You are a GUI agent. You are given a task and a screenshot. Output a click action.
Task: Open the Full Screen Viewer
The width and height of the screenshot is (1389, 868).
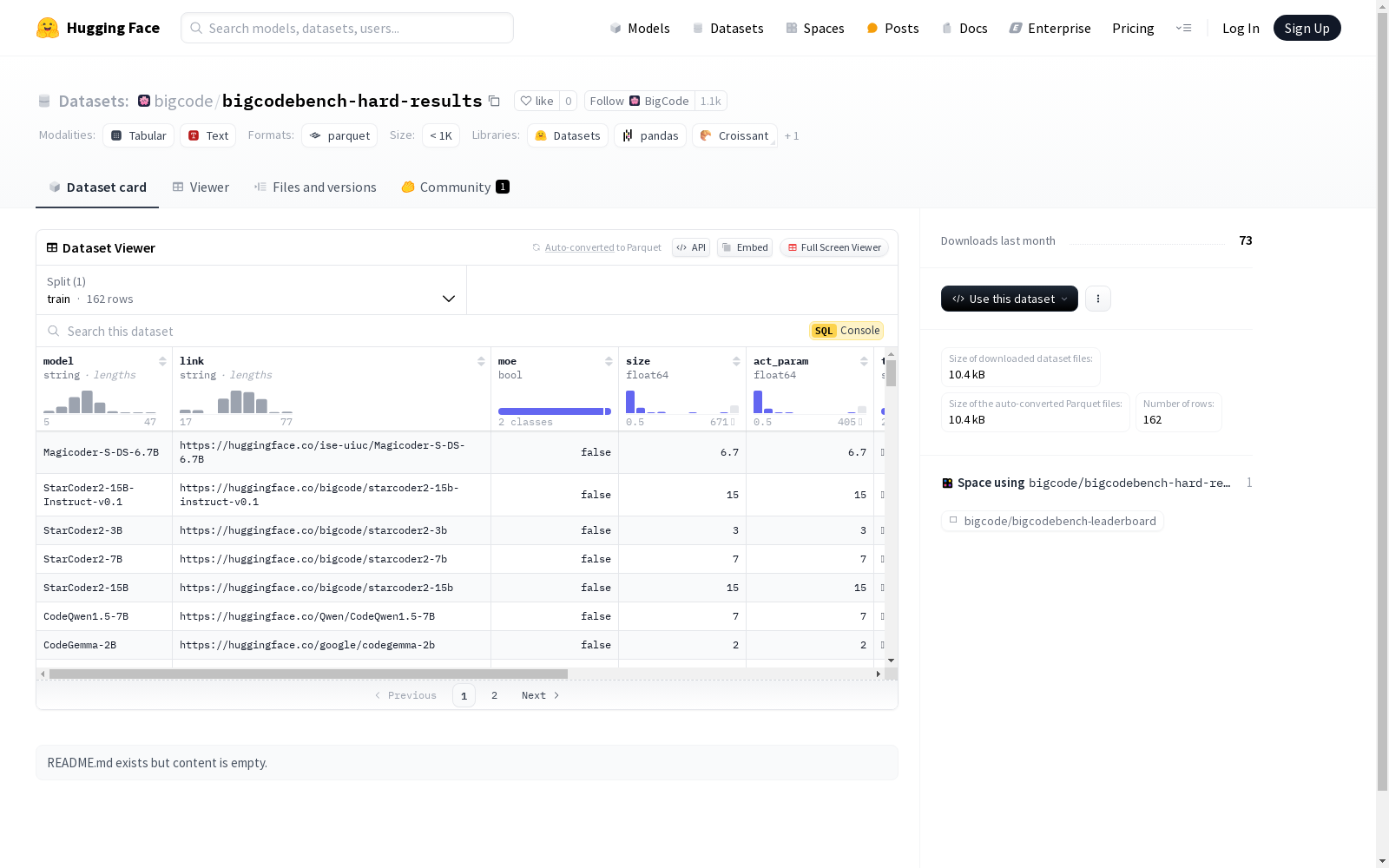[833, 247]
